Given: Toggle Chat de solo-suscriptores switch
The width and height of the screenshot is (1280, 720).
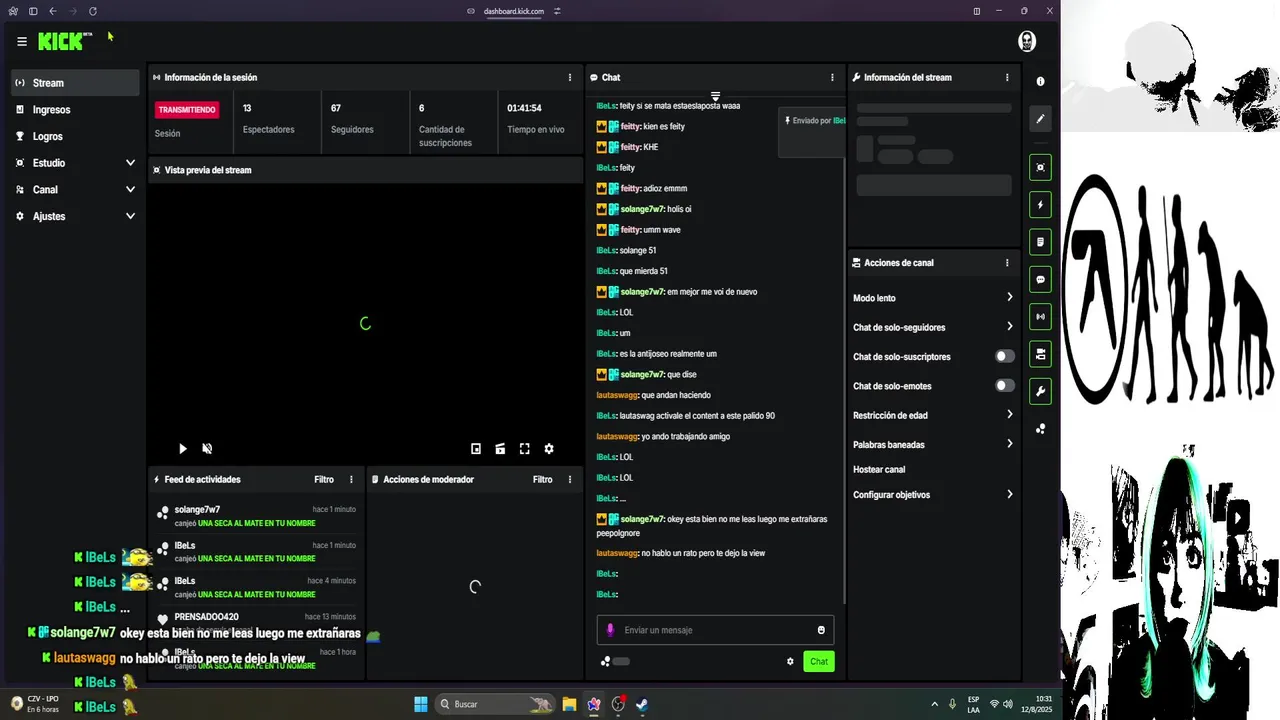Looking at the screenshot, I should [x=1005, y=356].
